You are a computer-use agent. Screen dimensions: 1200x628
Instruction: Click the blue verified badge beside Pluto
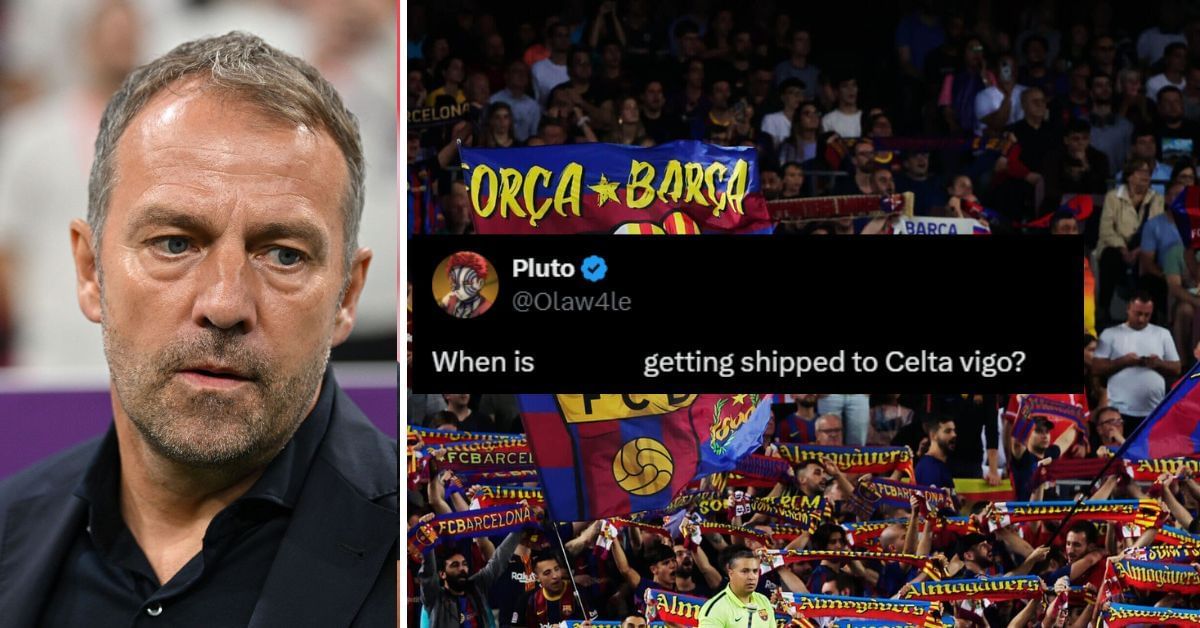click(595, 268)
